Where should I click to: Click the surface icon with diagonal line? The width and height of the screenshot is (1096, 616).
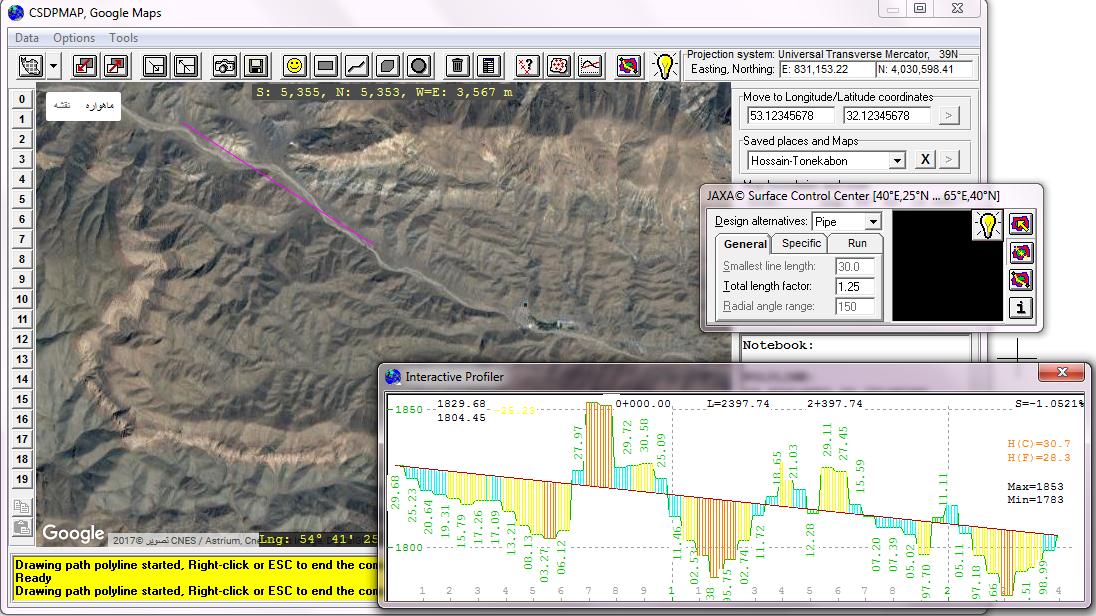1021,280
